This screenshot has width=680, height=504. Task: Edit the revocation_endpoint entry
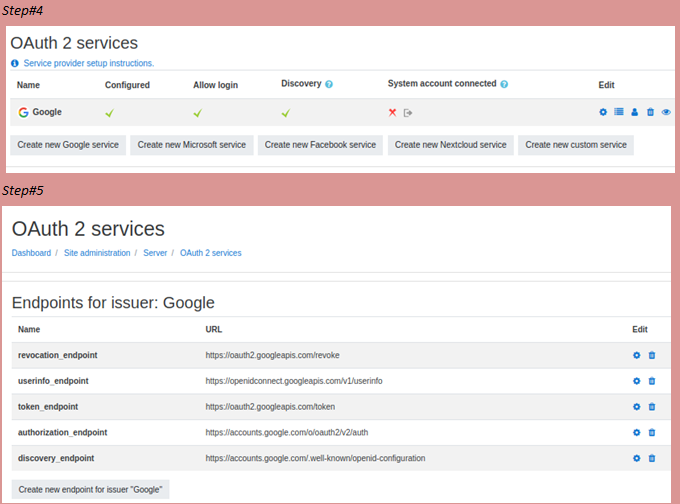637,355
